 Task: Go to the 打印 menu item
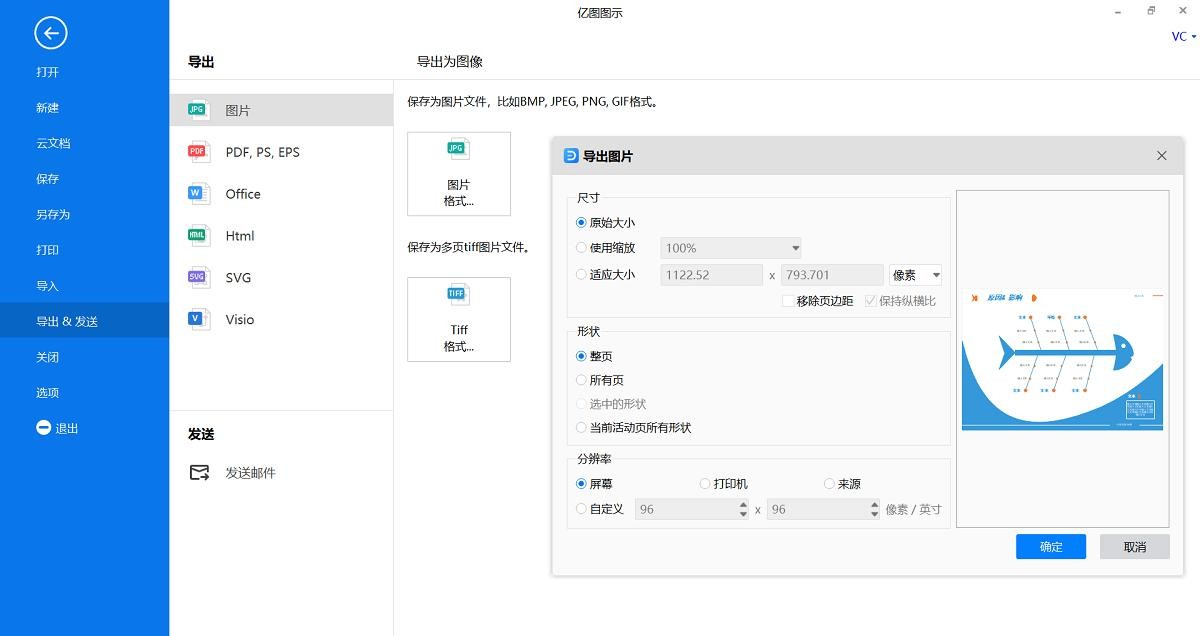47,250
